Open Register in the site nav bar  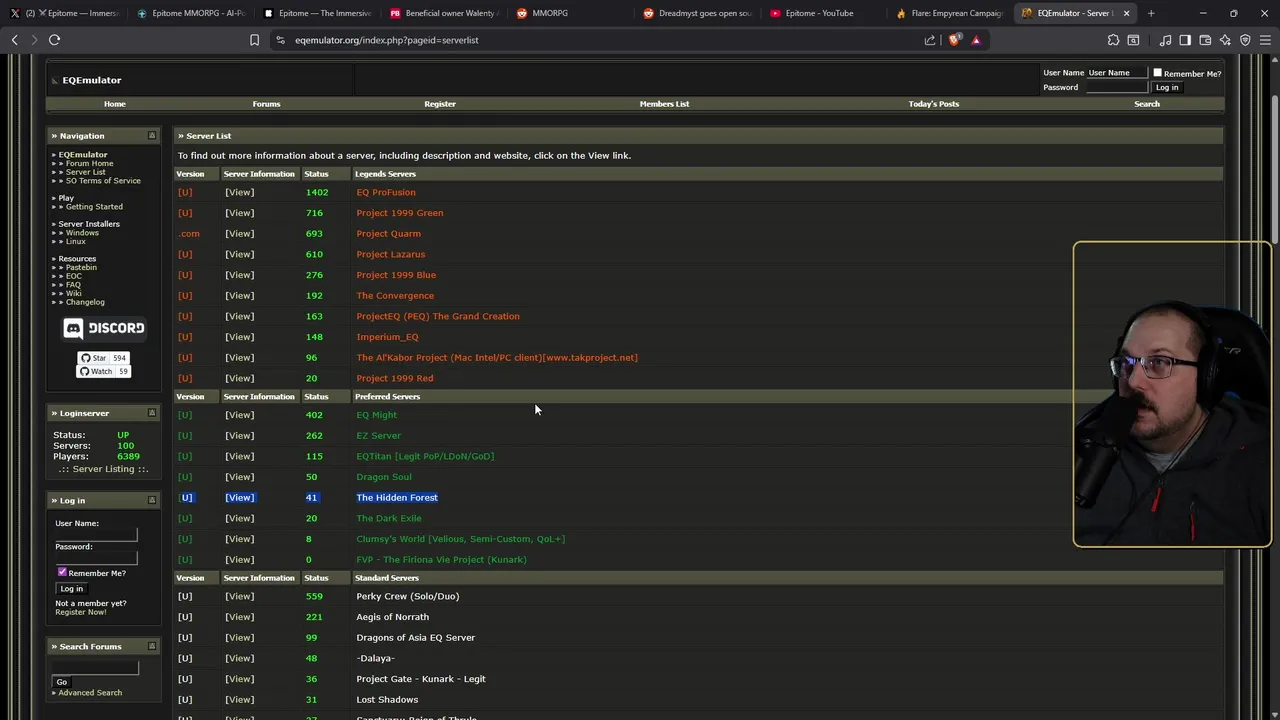440,104
